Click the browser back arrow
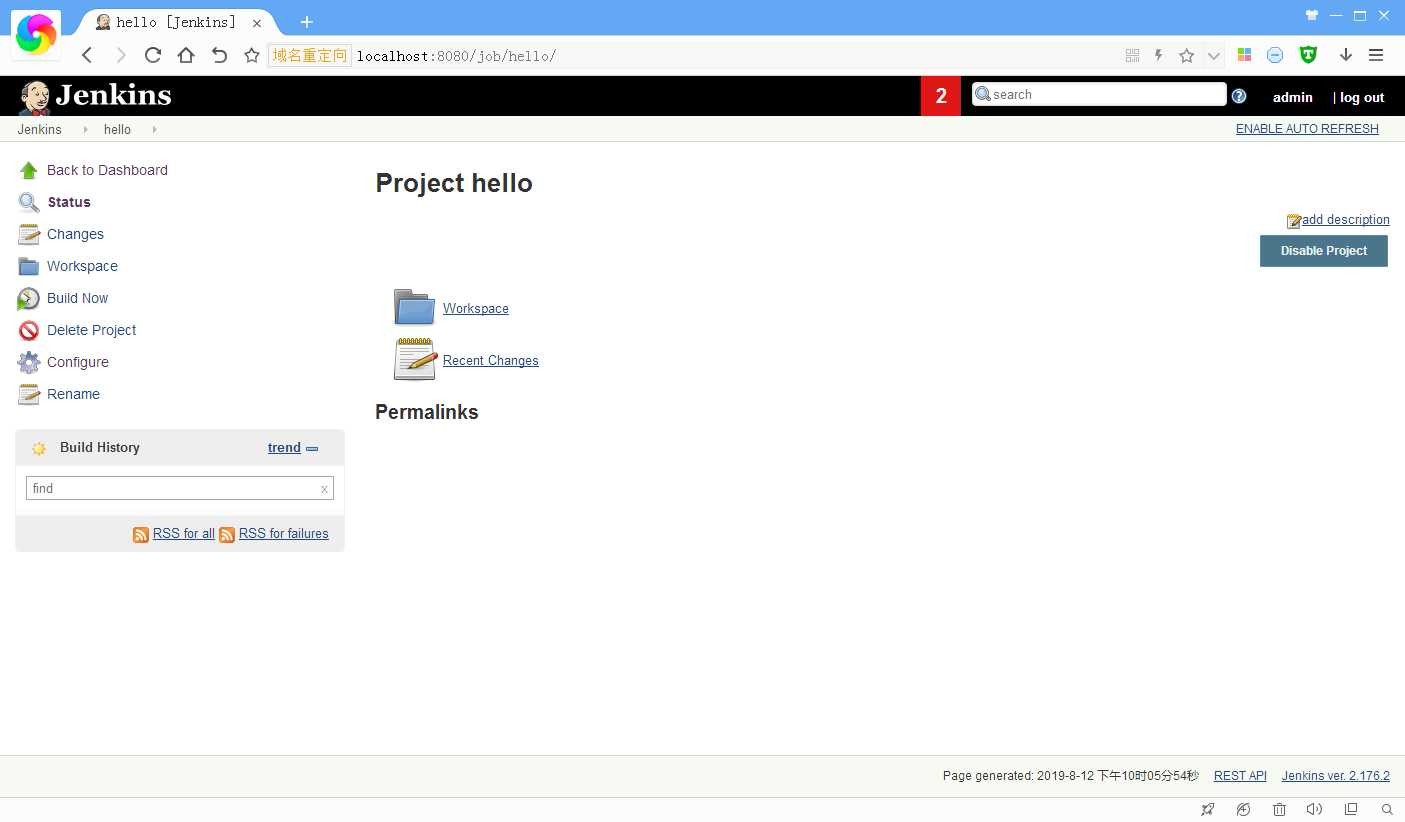Image resolution: width=1405 pixels, height=822 pixels. point(87,55)
